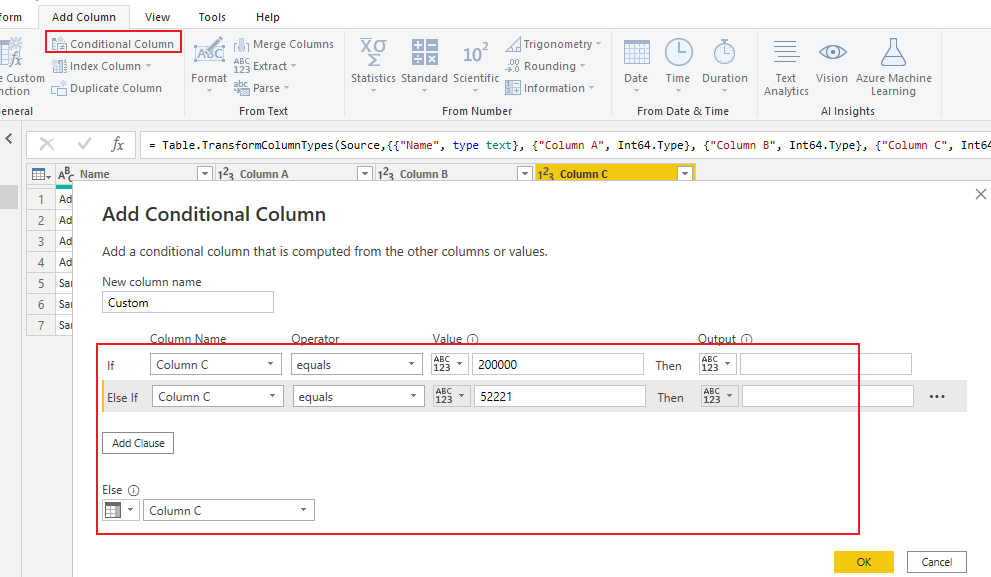Open the Information menu
This screenshot has height=577, width=991.
(x=550, y=88)
